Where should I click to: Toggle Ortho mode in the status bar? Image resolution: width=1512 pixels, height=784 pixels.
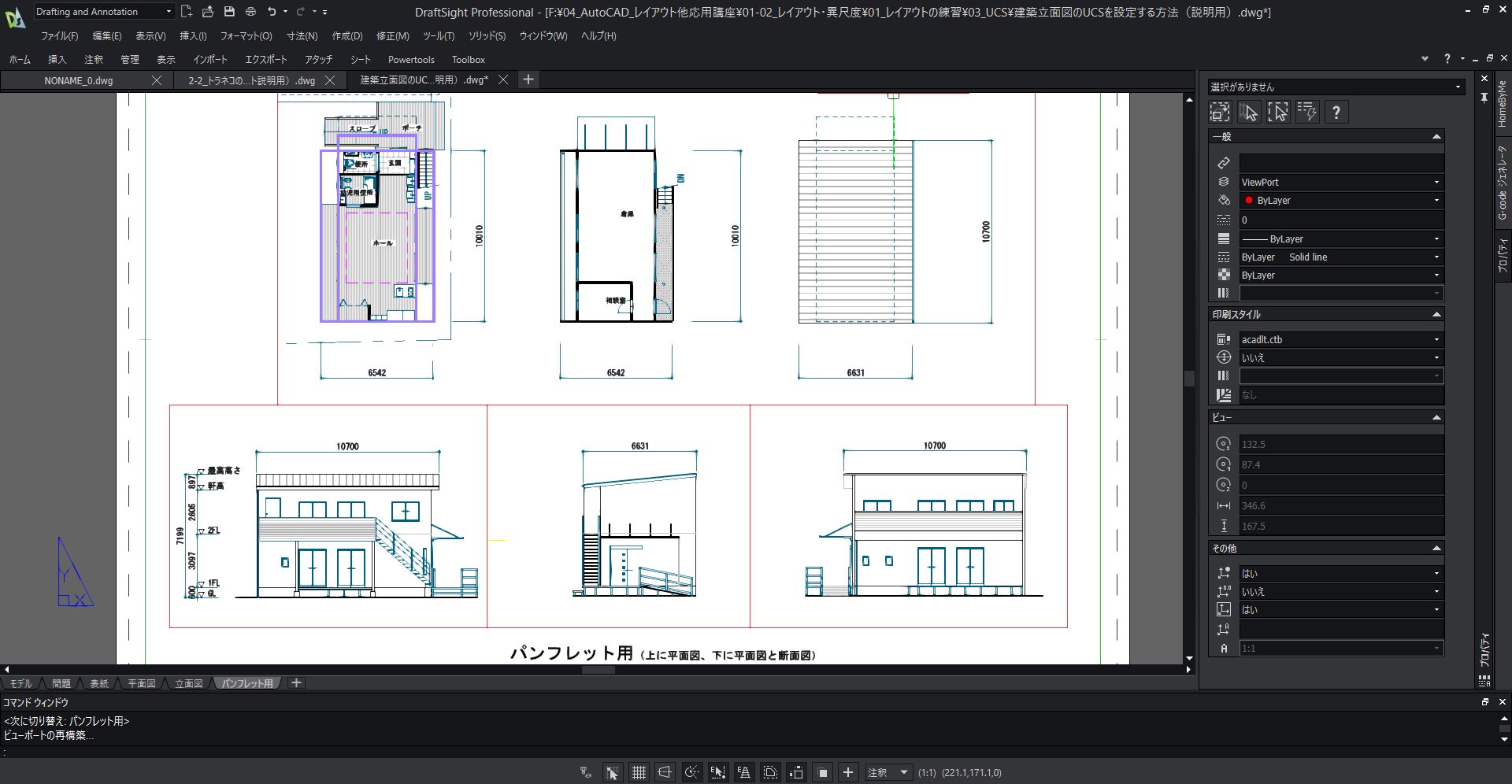(665, 772)
